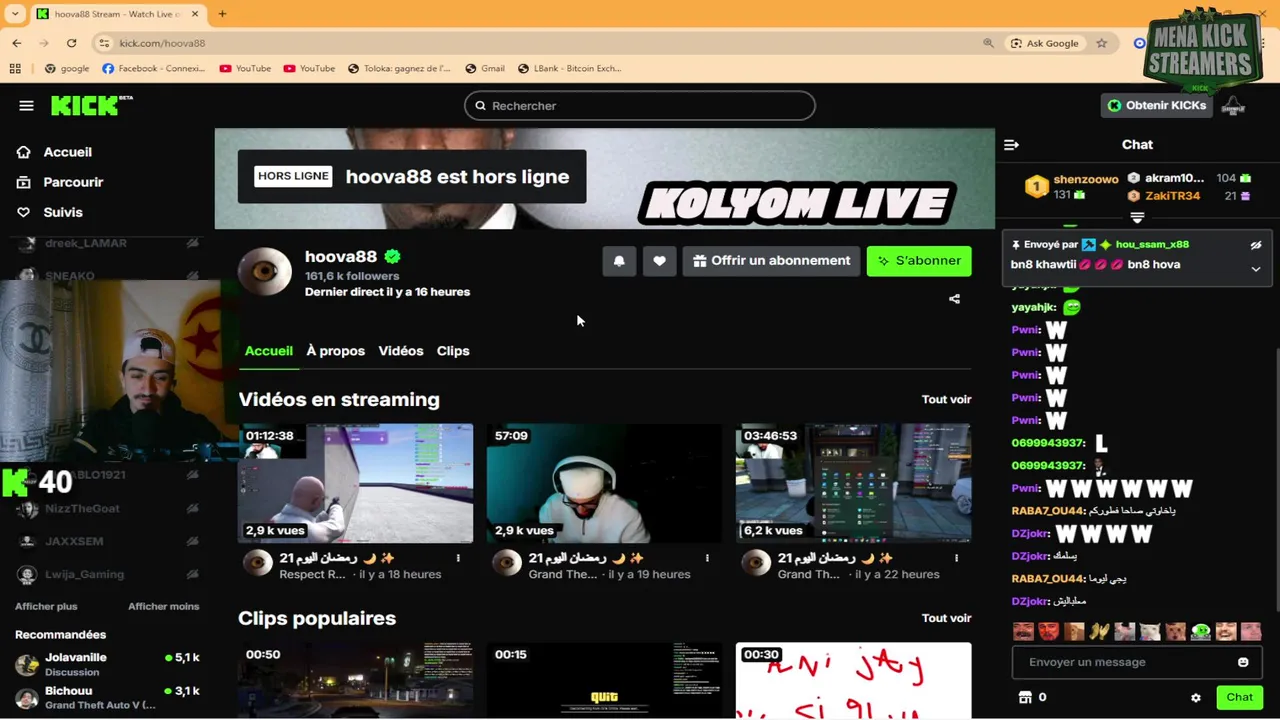The image size is (1280, 720).
Task: Open the 00:50 popular clip
Action: 355,681
